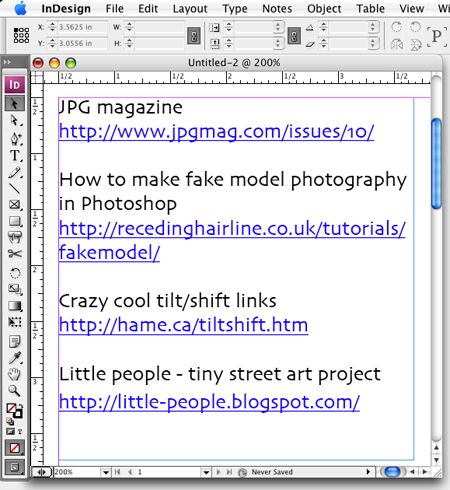Activate the Hand tool
This screenshot has width=450, height=490.
tap(14, 374)
